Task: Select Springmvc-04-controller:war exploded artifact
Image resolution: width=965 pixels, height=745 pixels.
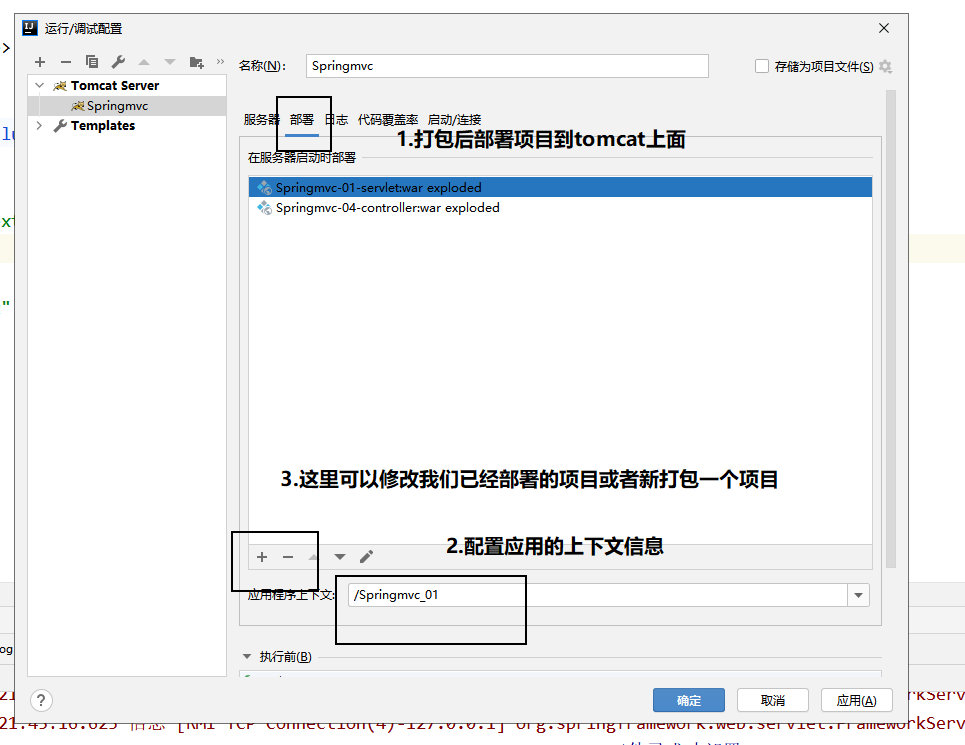Action: pyautogui.click(x=560, y=208)
